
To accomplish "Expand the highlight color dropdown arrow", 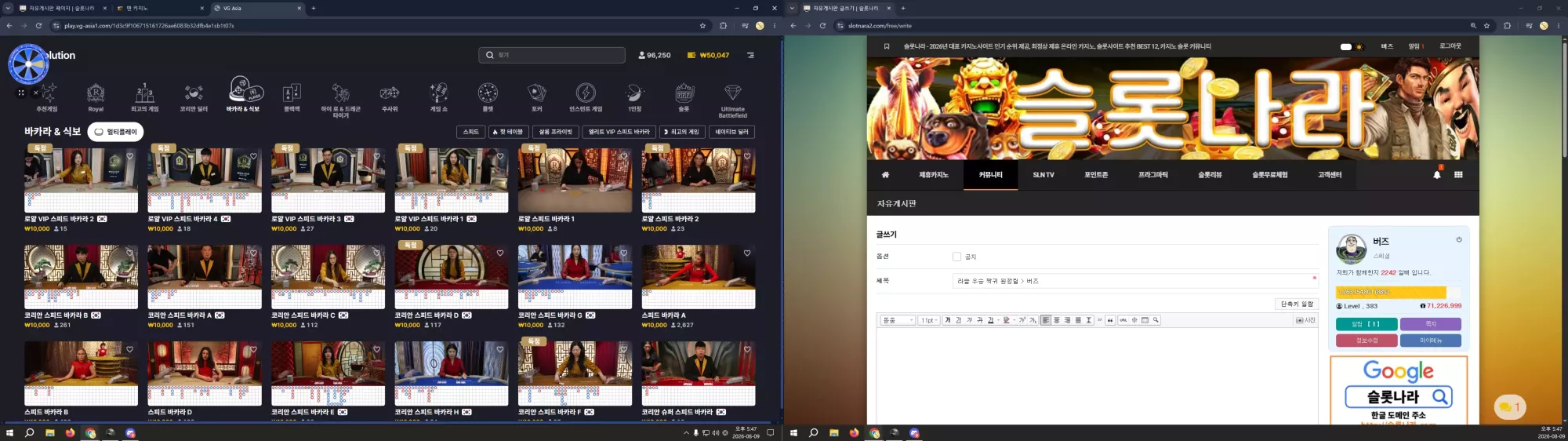I will (1014, 320).
